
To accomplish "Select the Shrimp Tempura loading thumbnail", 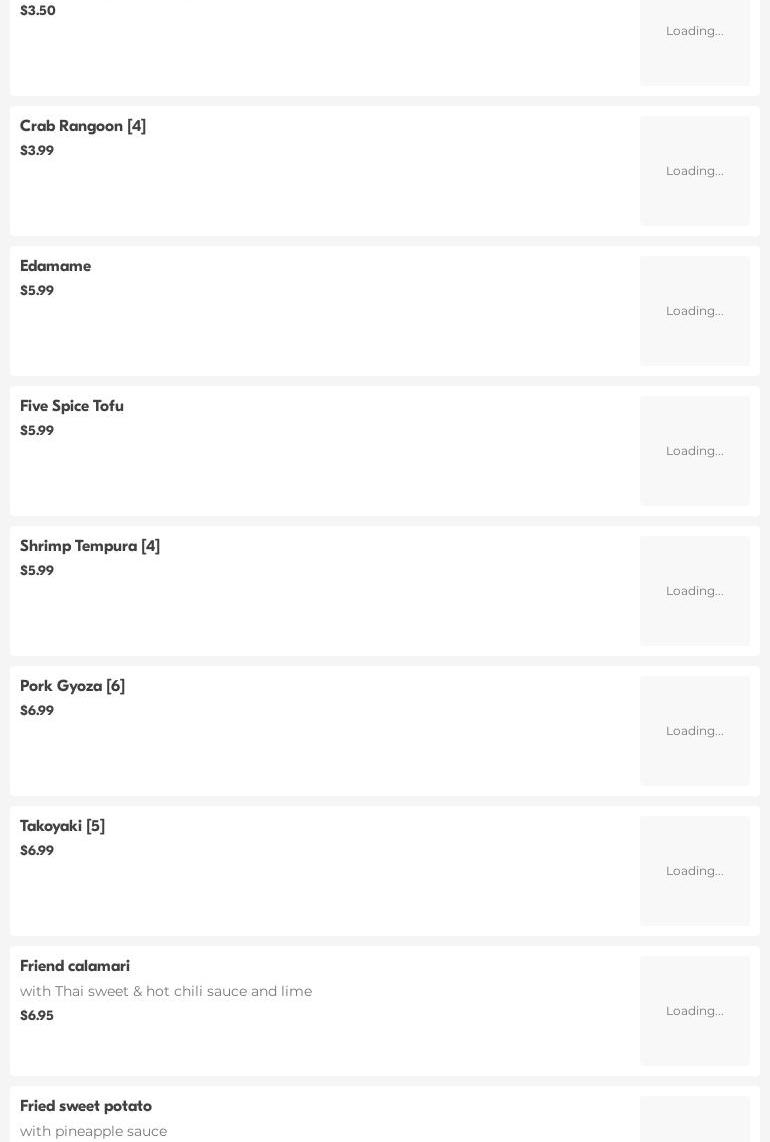I will click(x=694, y=591).
